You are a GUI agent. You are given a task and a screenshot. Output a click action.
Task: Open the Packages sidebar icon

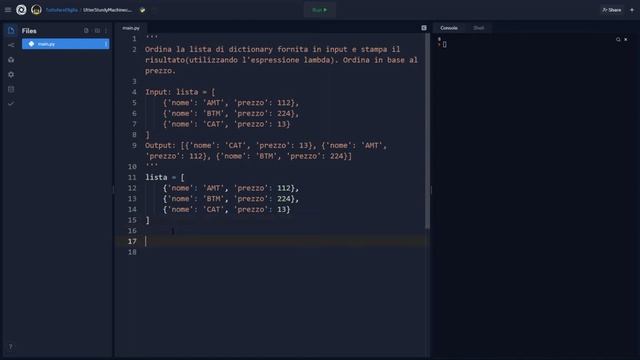tap(11, 60)
